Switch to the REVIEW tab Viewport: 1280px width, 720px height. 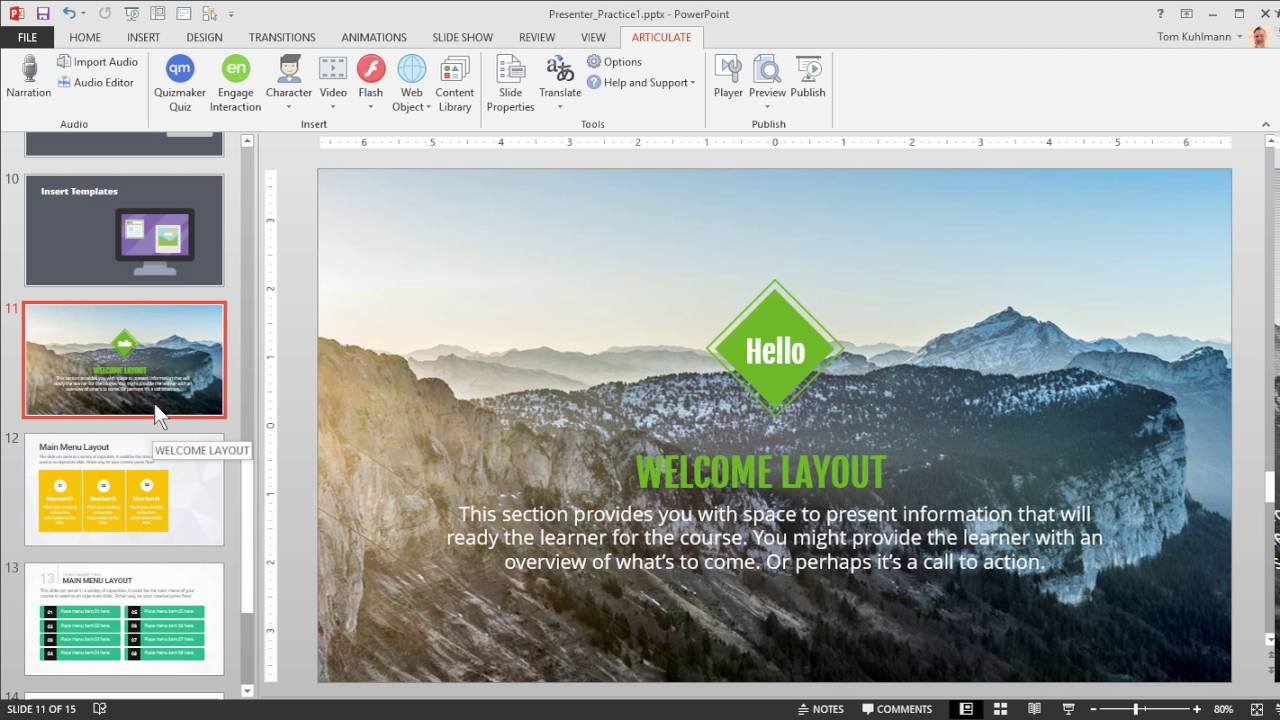tap(537, 37)
